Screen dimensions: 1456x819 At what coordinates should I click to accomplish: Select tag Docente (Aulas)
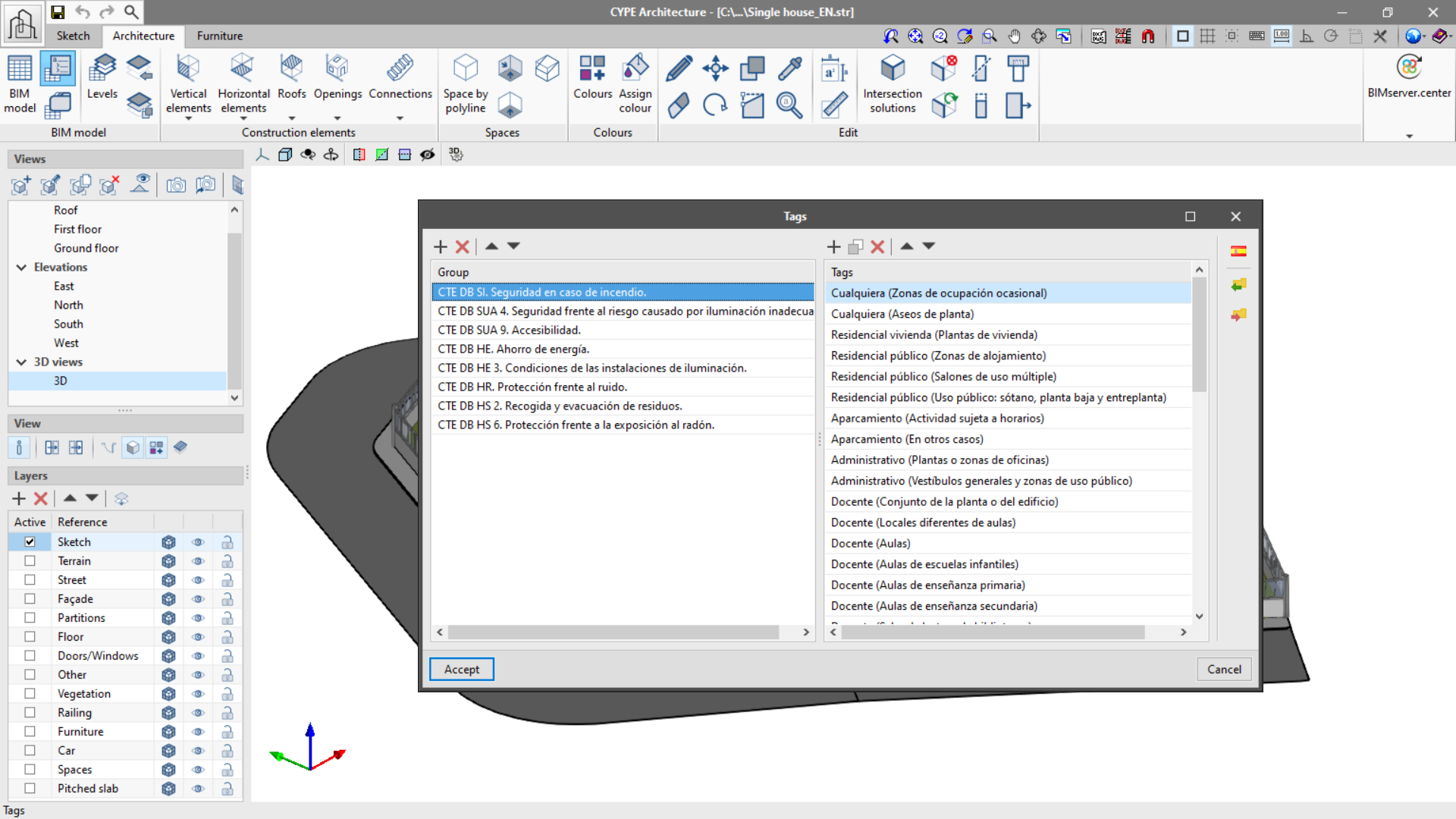point(1008,543)
